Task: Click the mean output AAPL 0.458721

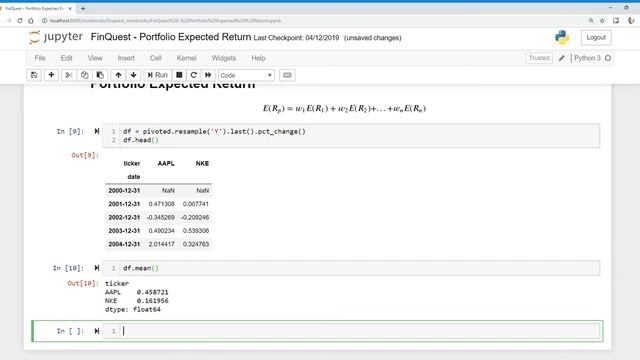Action: click(x=136, y=292)
